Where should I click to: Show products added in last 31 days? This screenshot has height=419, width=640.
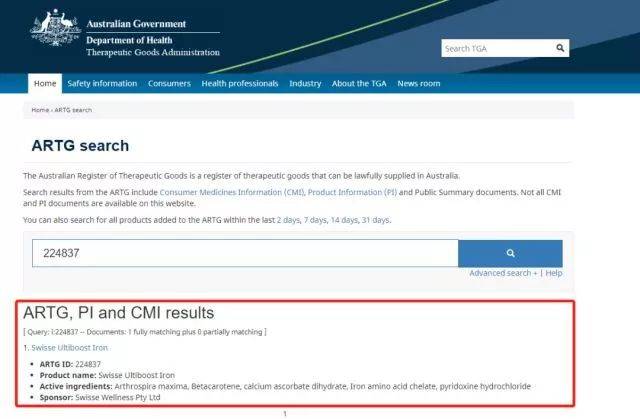pos(376,220)
